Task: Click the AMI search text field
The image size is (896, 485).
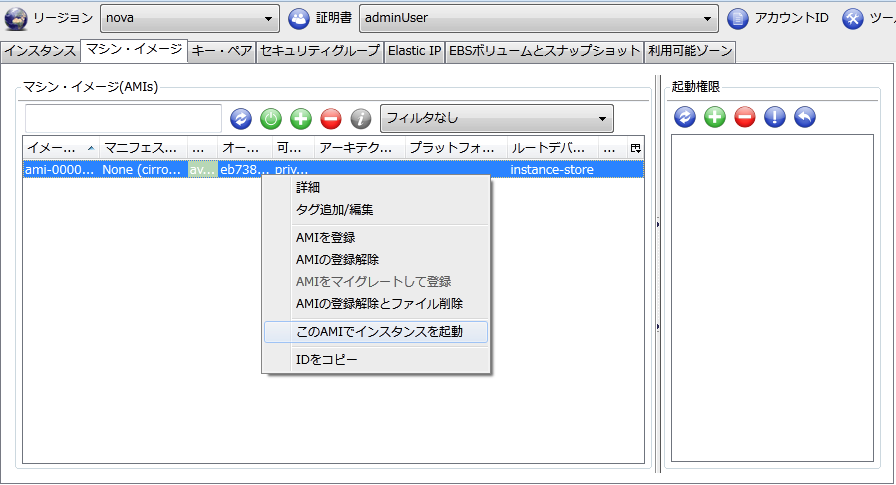Action: [x=123, y=119]
